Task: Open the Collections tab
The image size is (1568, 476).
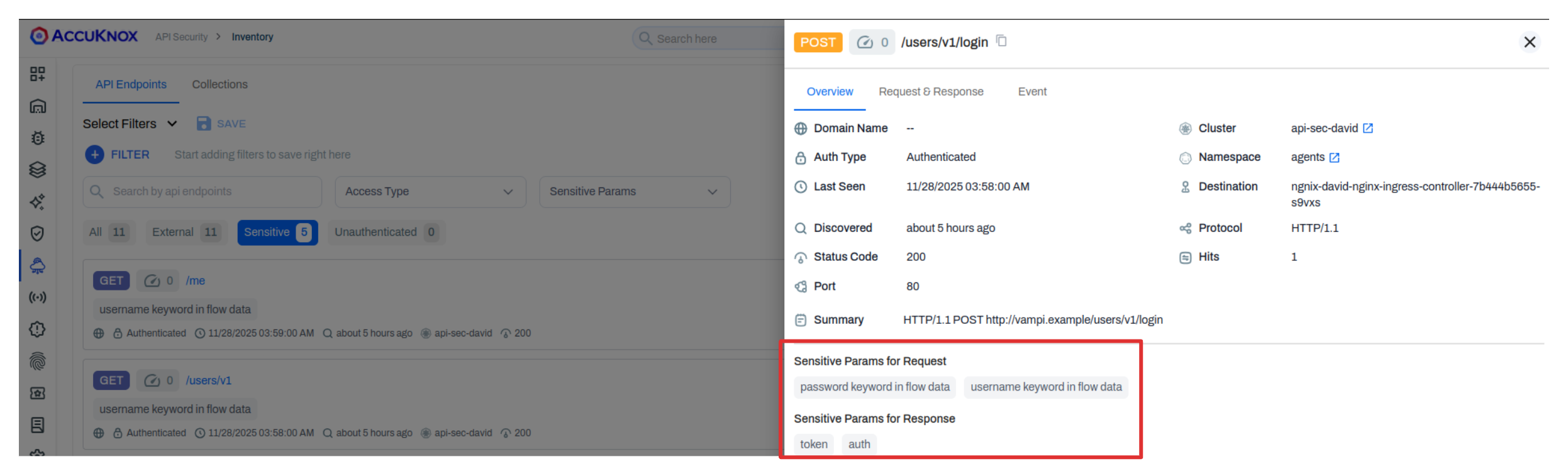Action: tap(220, 84)
